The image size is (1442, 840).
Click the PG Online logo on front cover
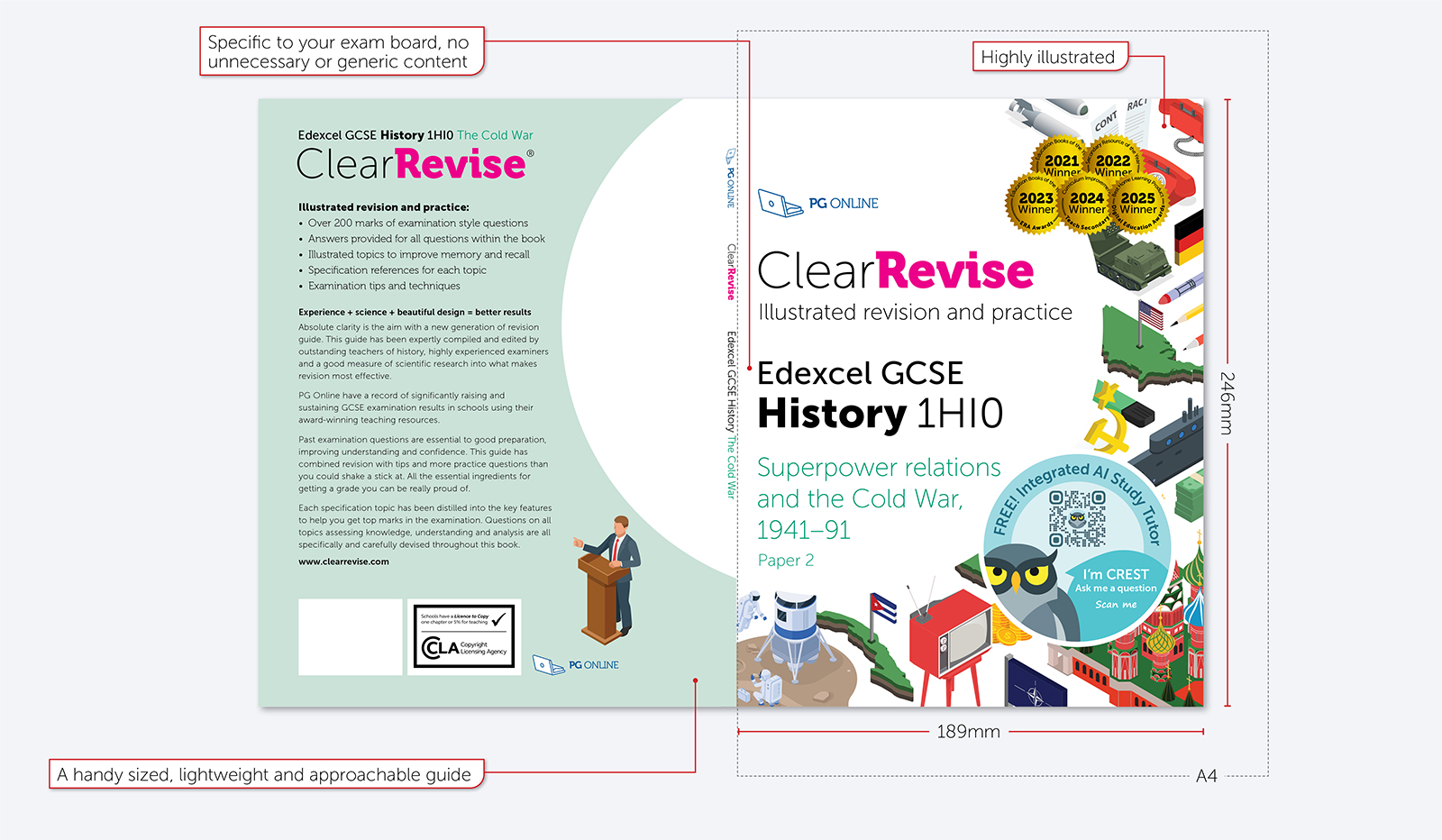coord(817,204)
